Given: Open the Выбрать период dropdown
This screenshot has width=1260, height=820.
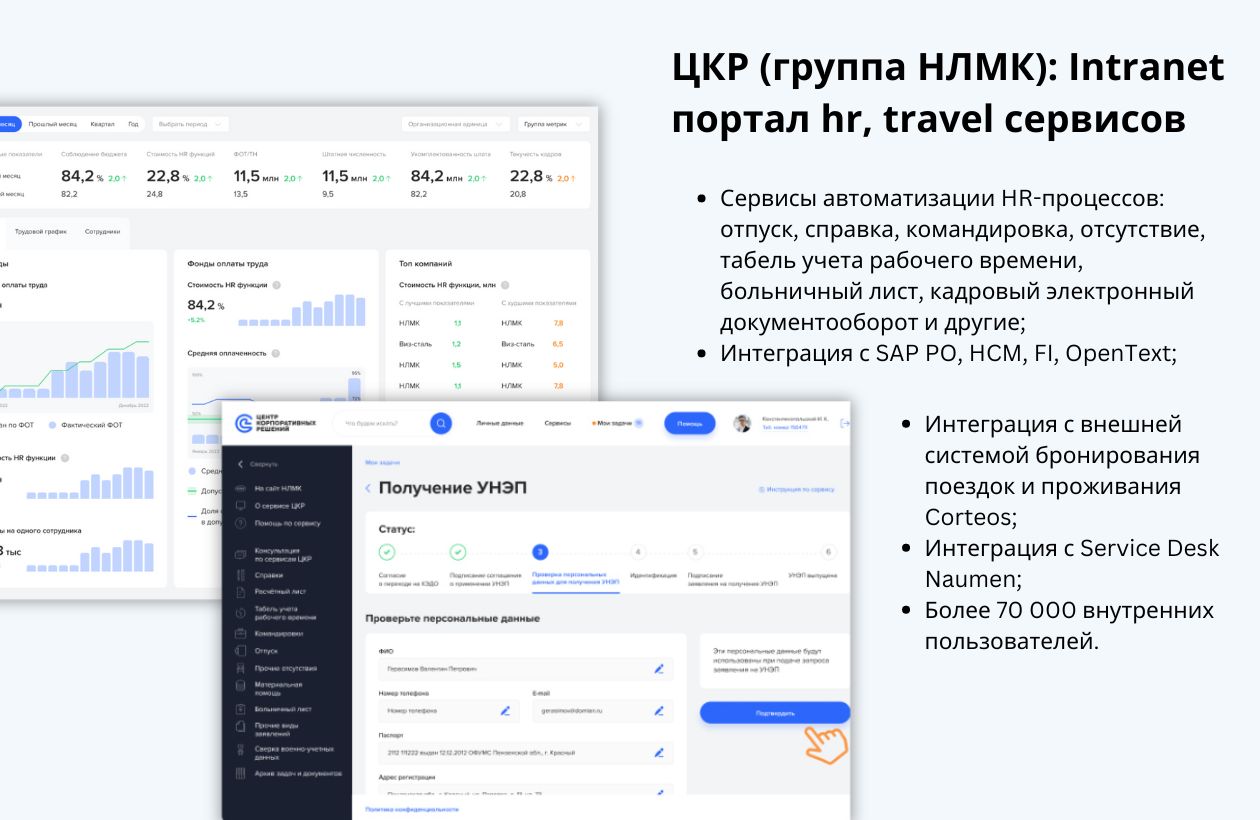Looking at the screenshot, I should pyautogui.click(x=190, y=124).
